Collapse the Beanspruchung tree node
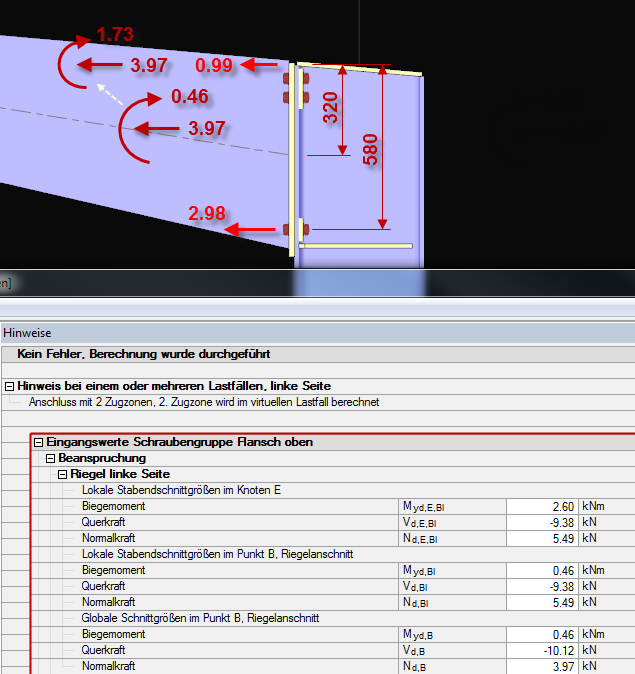This screenshot has height=674, width=635. click(x=50, y=458)
